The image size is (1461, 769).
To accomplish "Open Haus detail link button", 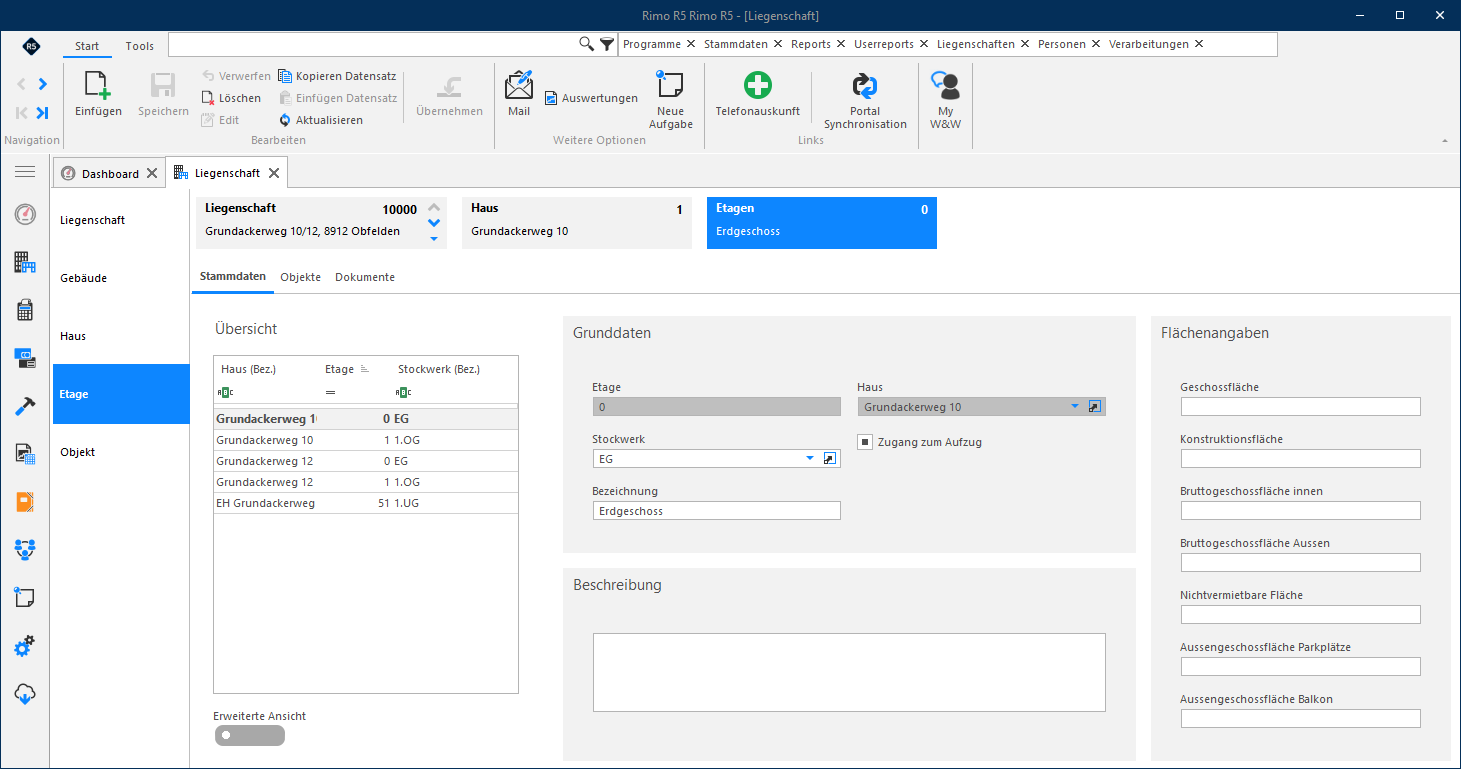I will coord(1095,407).
